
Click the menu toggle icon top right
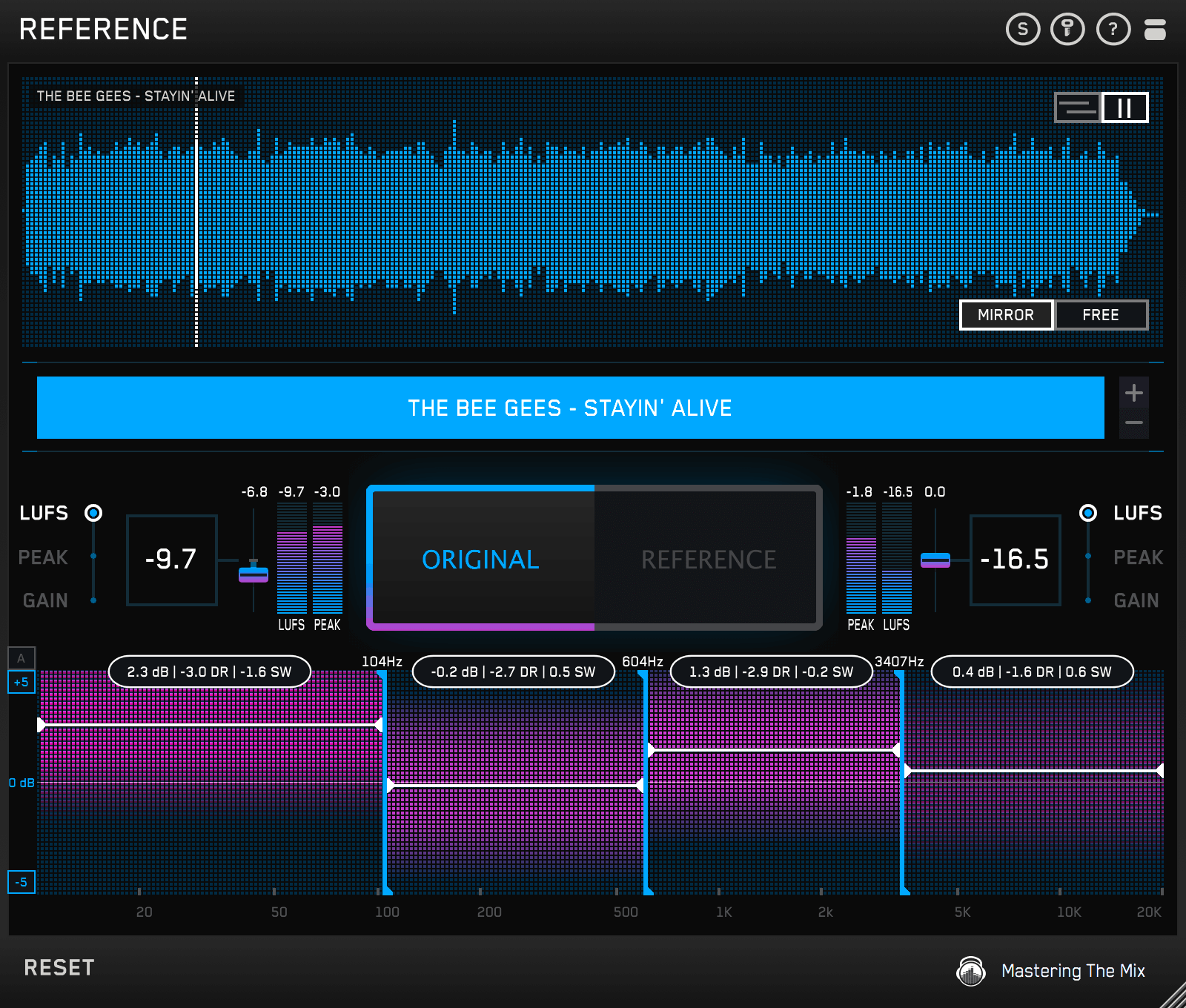tap(1155, 30)
